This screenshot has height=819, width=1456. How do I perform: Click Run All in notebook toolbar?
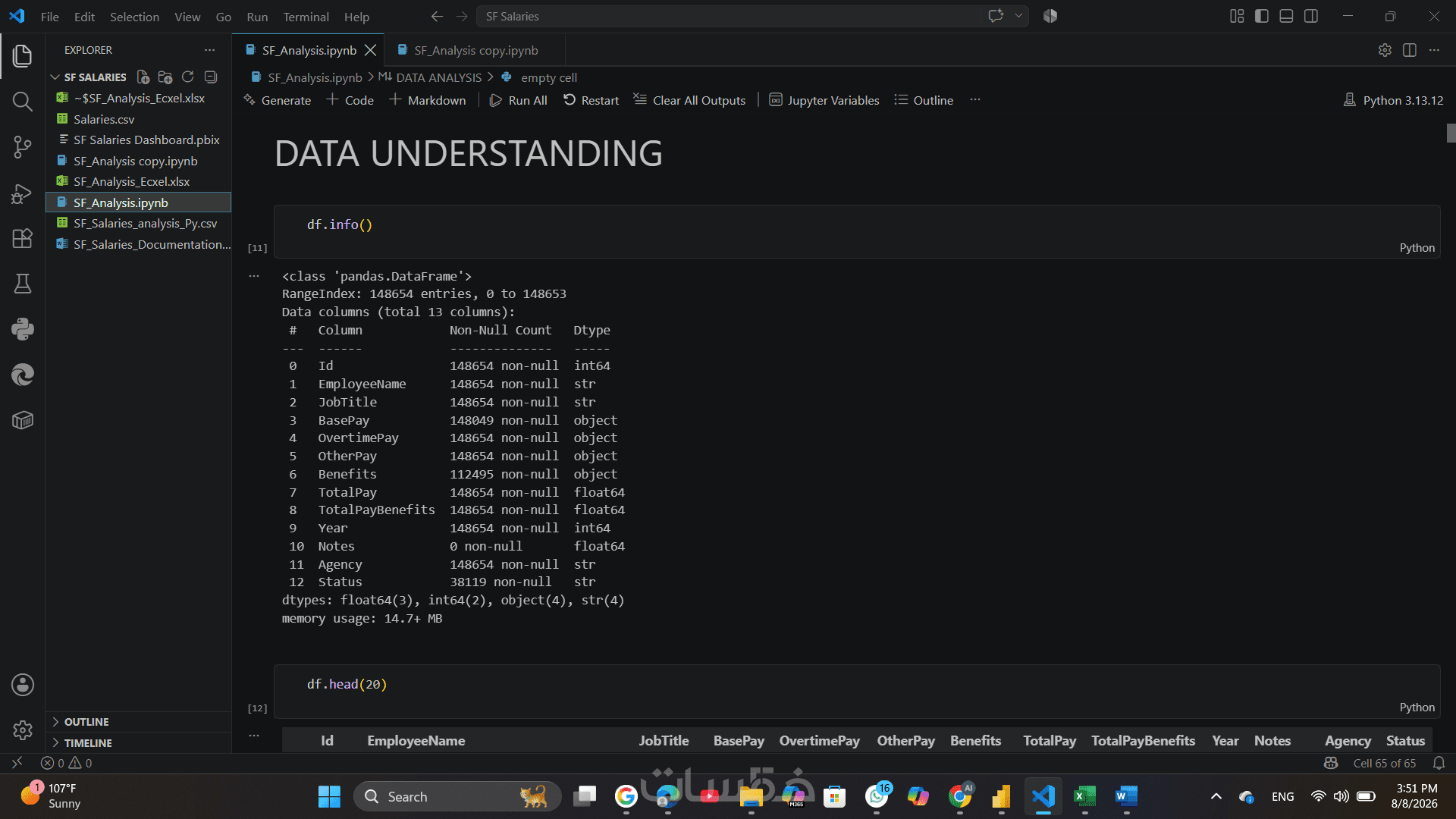click(x=519, y=100)
